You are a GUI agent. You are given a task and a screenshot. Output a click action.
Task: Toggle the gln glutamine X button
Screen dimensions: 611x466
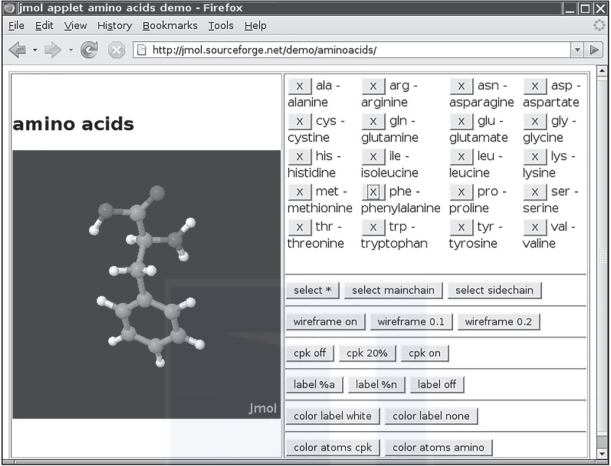[373, 122]
